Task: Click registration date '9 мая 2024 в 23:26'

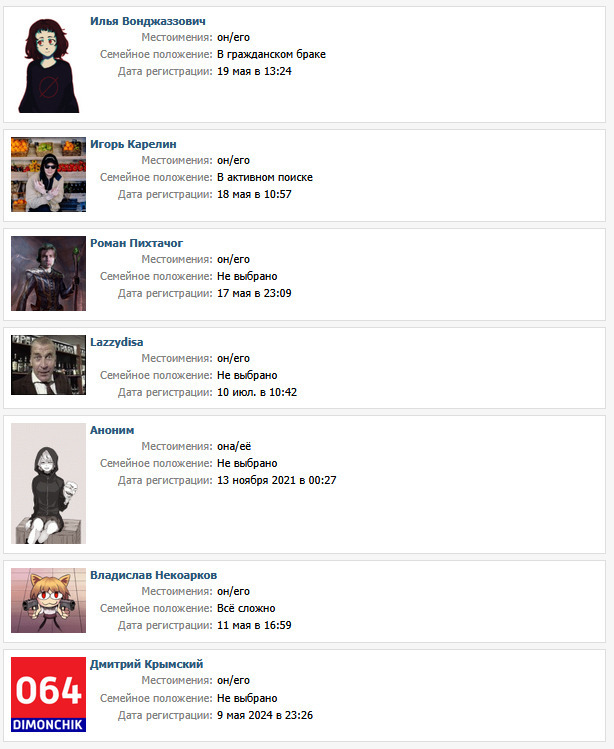Action: click(x=265, y=715)
